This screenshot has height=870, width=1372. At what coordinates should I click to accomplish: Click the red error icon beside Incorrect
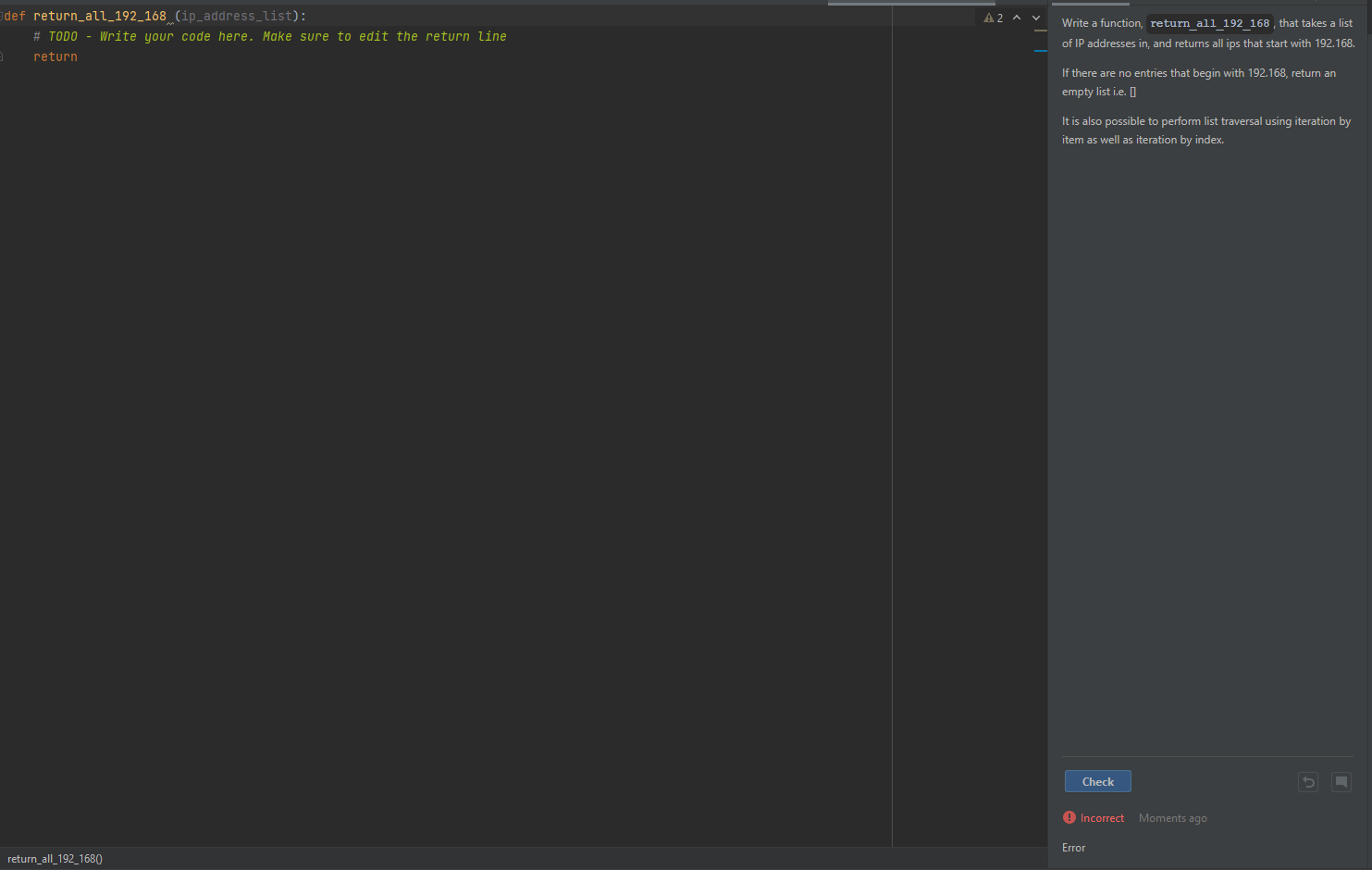click(x=1069, y=817)
